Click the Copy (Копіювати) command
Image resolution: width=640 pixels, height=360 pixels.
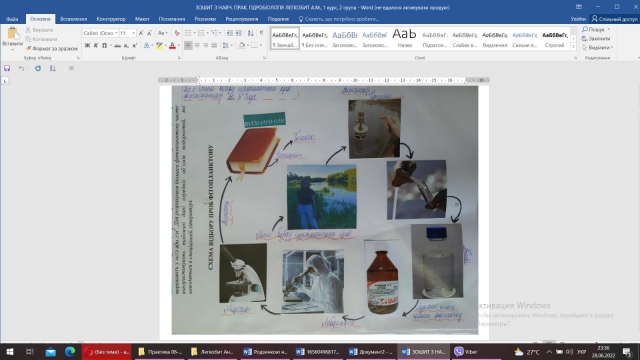[41, 39]
